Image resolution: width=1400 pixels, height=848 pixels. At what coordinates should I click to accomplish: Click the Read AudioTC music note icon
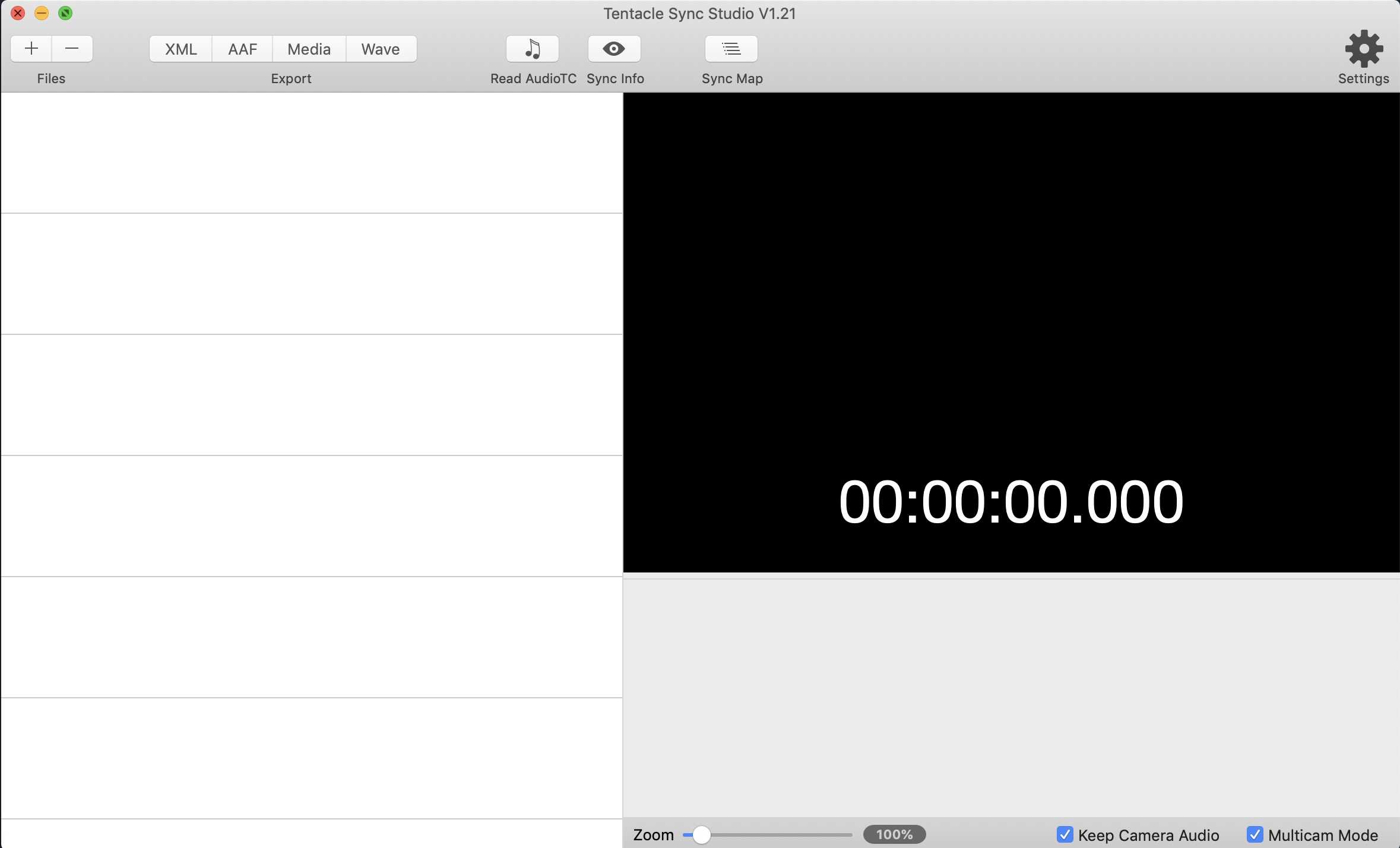click(x=533, y=49)
